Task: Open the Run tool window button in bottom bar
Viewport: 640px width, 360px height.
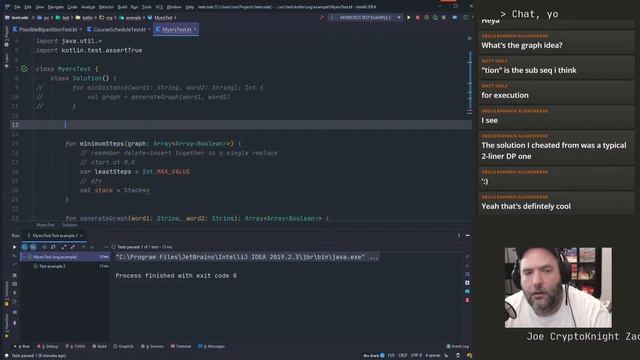Action: click(x=22, y=346)
